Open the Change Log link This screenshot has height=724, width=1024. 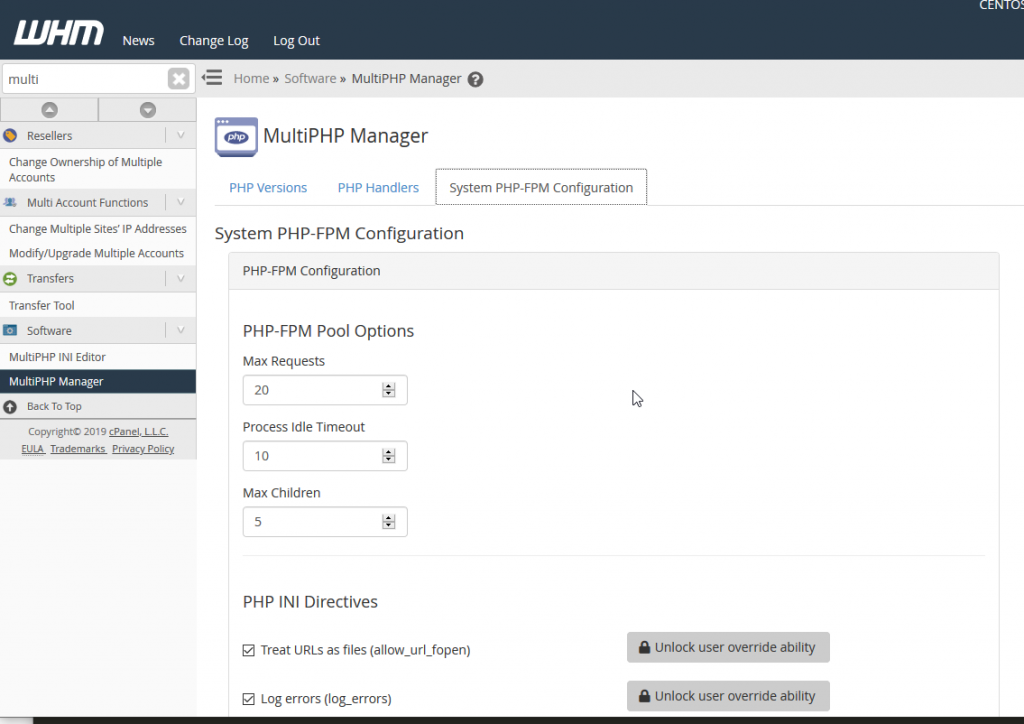[213, 41]
